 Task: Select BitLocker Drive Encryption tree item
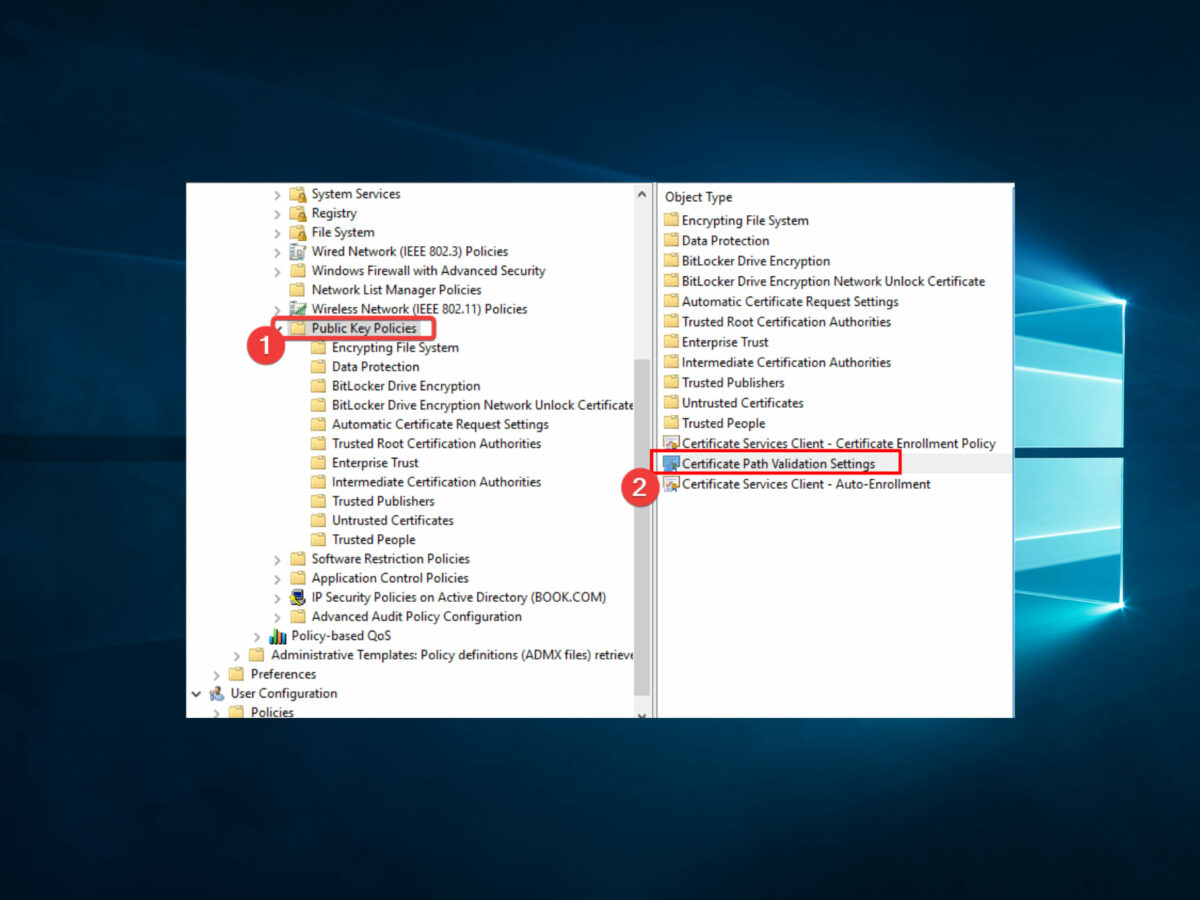pyautogui.click(x=406, y=386)
